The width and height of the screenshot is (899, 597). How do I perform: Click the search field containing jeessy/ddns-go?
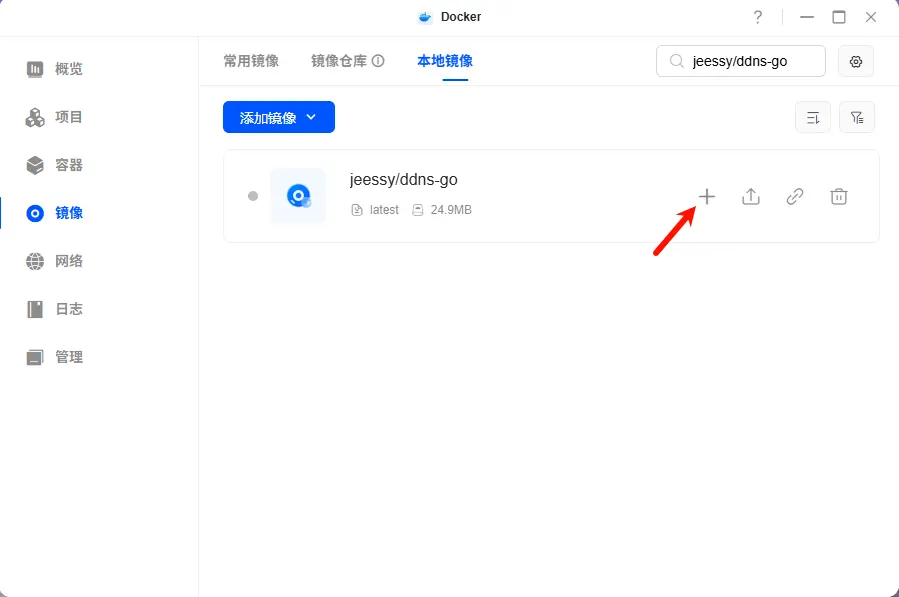point(750,61)
